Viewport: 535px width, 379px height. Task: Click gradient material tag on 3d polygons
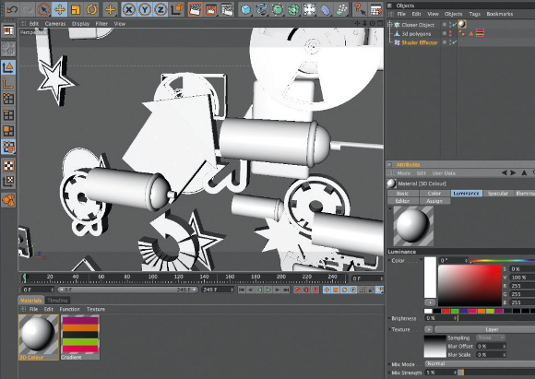tap(480, 33)
